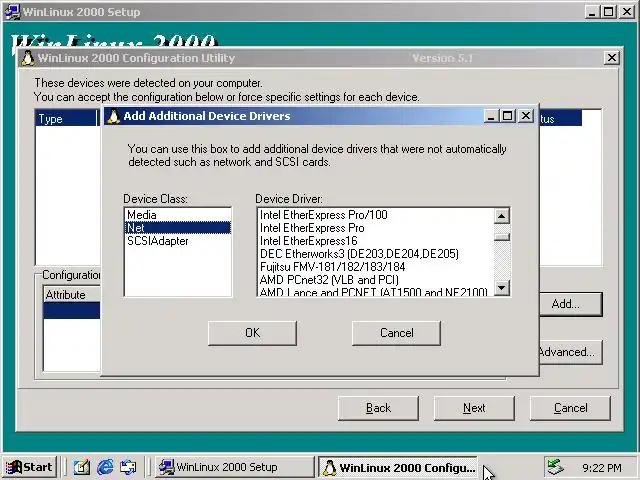The height and width of the screenshot is (480, 640).
Task: Click the driver list scrollbar thumb
Action: point(502,237)
